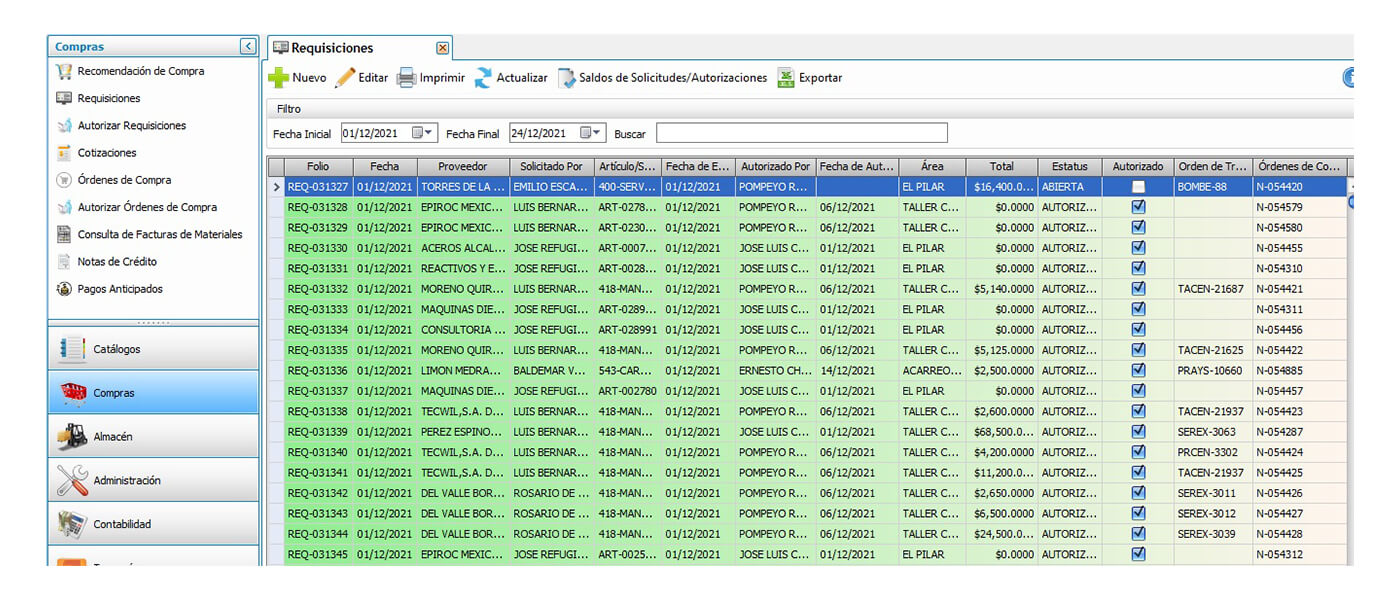Open Cotizaciones in the Compras menu
The image size is (1400, 600).
[x=107, y=153]
